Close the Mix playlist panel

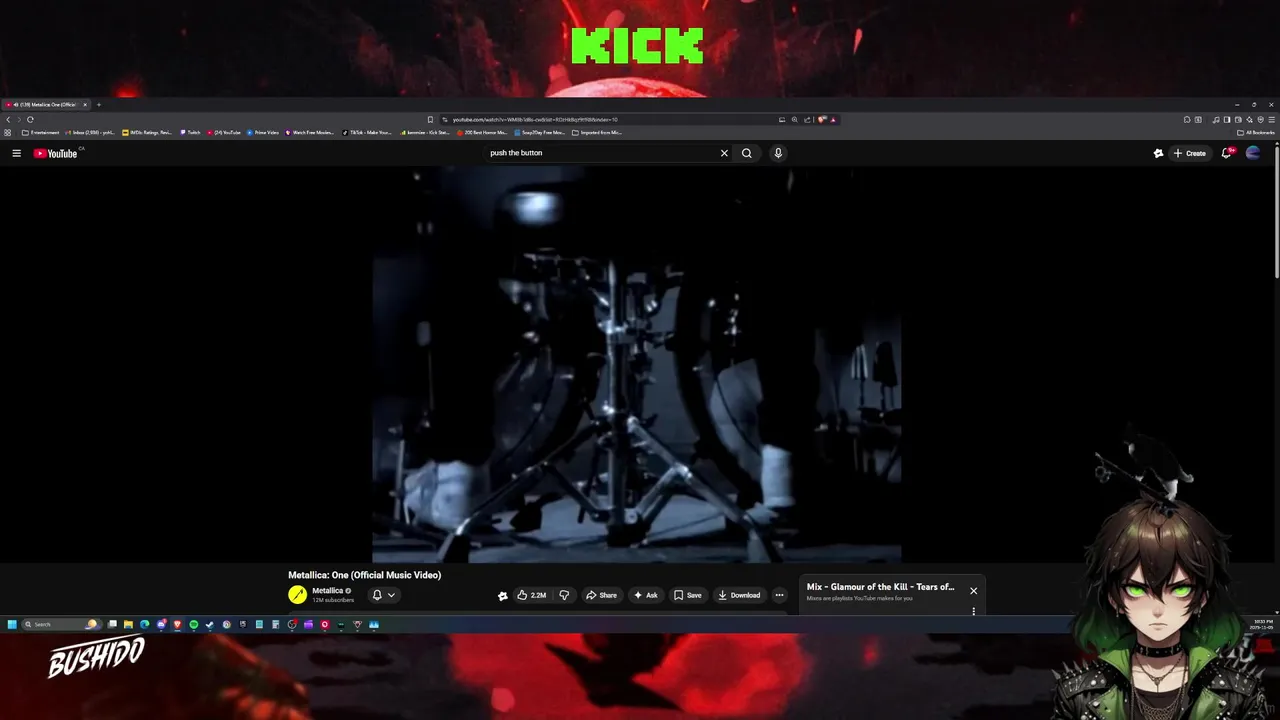[973, 590]
